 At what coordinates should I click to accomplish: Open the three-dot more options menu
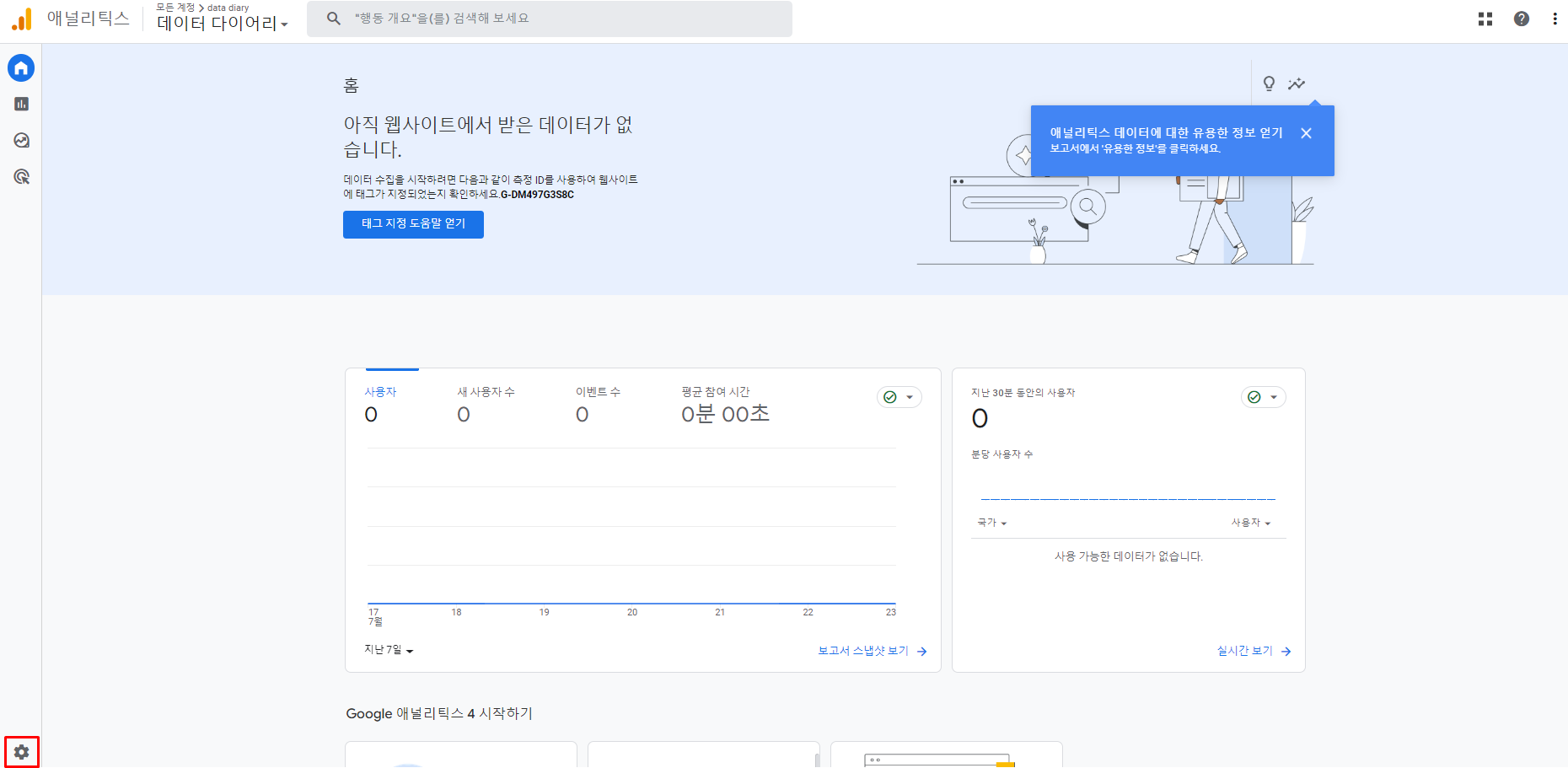[x=1555, y=19]
